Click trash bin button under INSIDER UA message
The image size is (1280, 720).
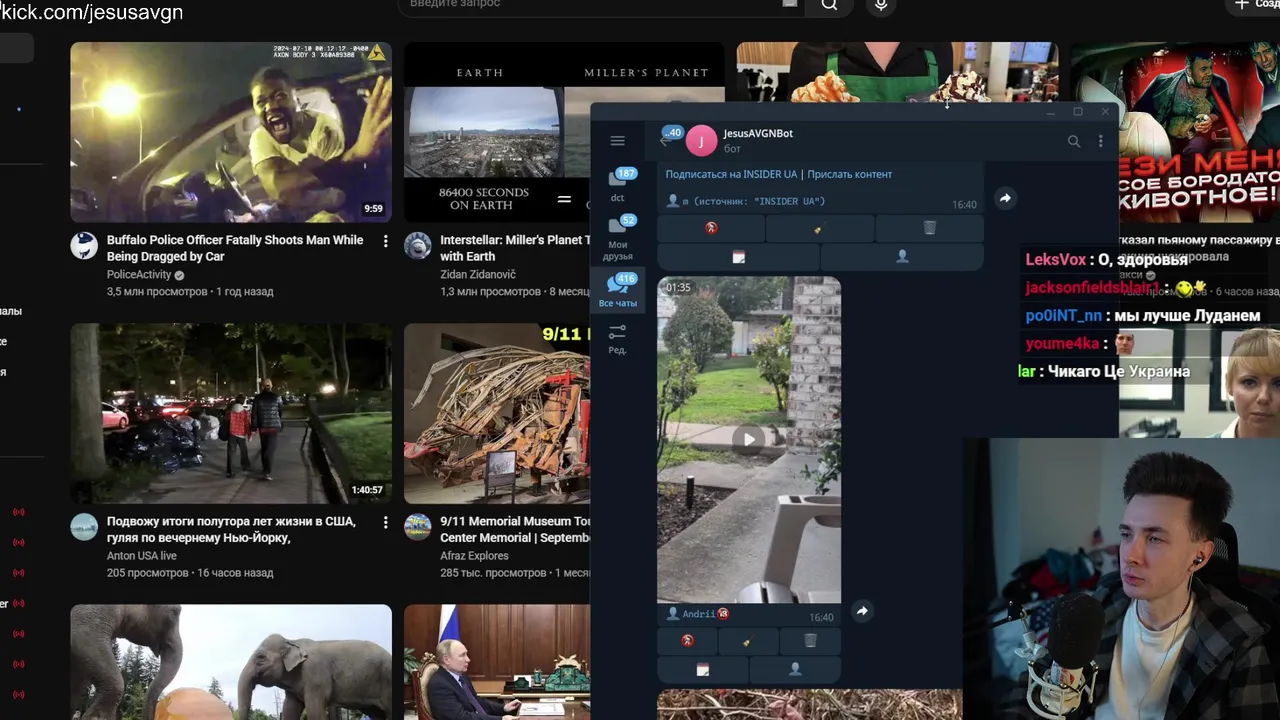click(x=929, y=228)
